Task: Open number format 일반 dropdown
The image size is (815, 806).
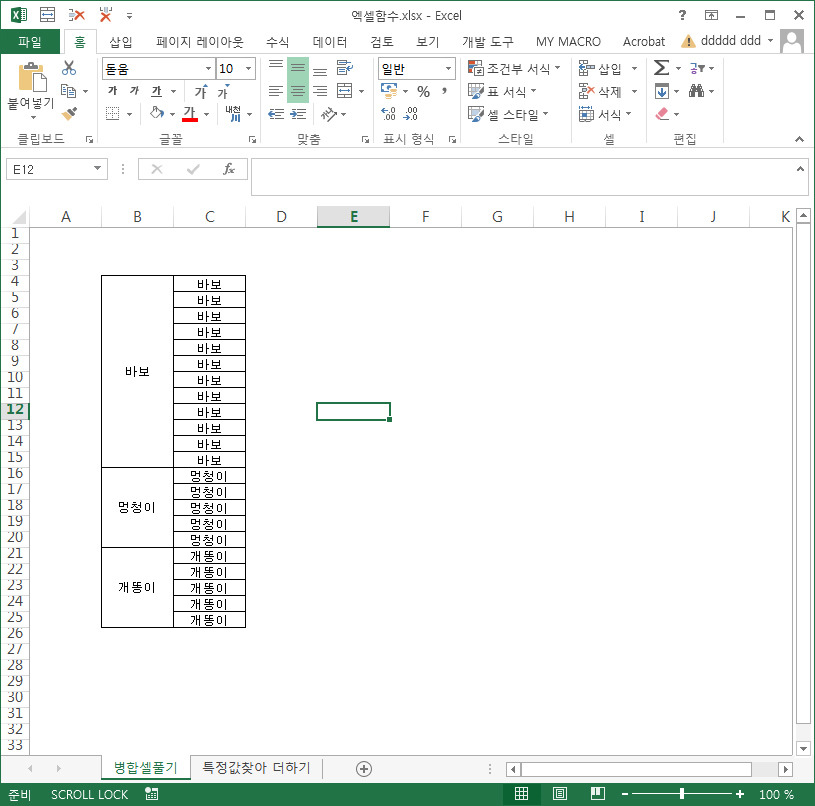Action: pyautogui.click(x=448, y=69)
